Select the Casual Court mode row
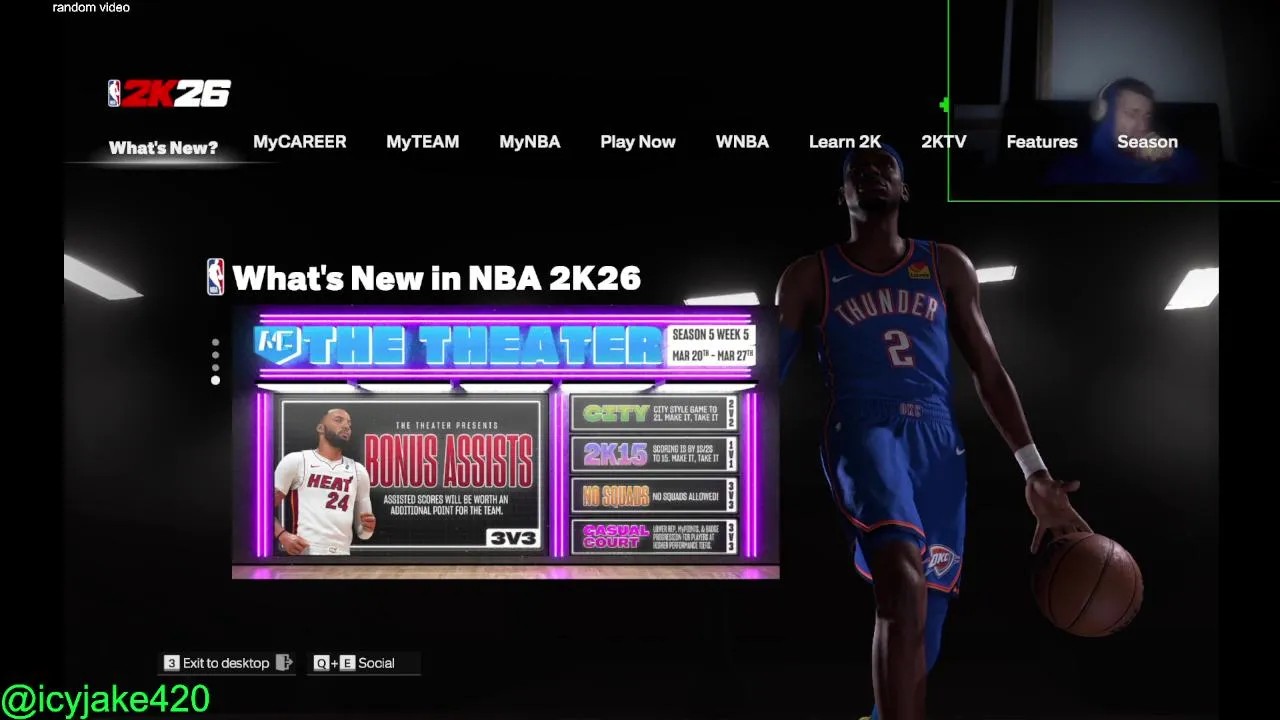The height and width of the screenshot is (720, 1280). click(x=654, y=537)
